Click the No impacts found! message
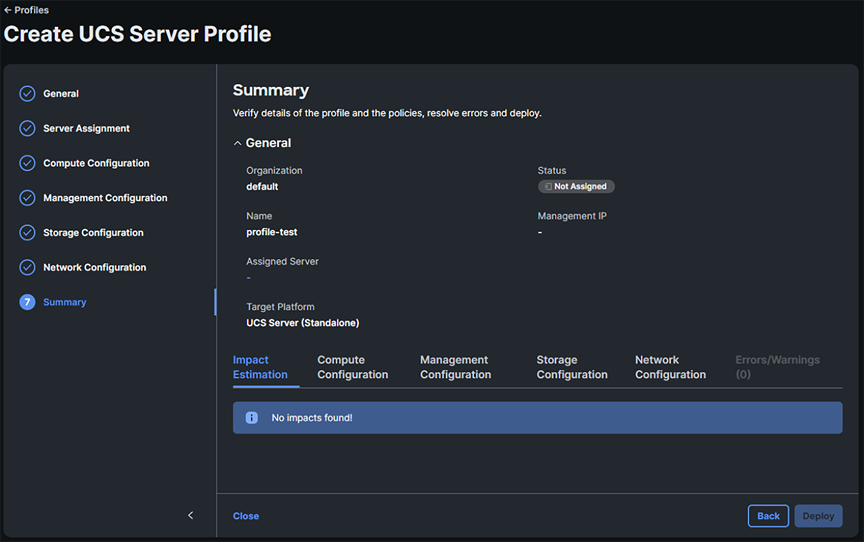This screenshot has height=542, width=864. coord(312,418)
